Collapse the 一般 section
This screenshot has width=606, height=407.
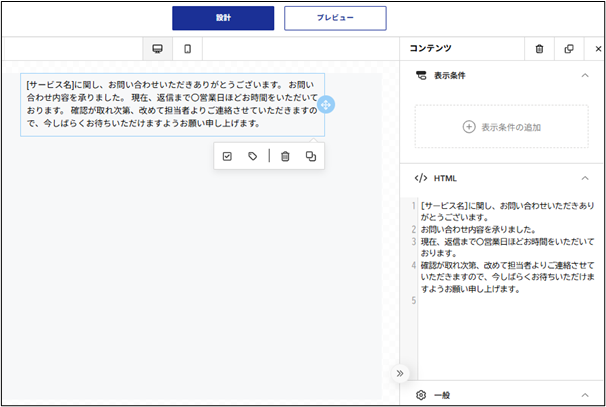pyautogui.click(x=585, y=395)
